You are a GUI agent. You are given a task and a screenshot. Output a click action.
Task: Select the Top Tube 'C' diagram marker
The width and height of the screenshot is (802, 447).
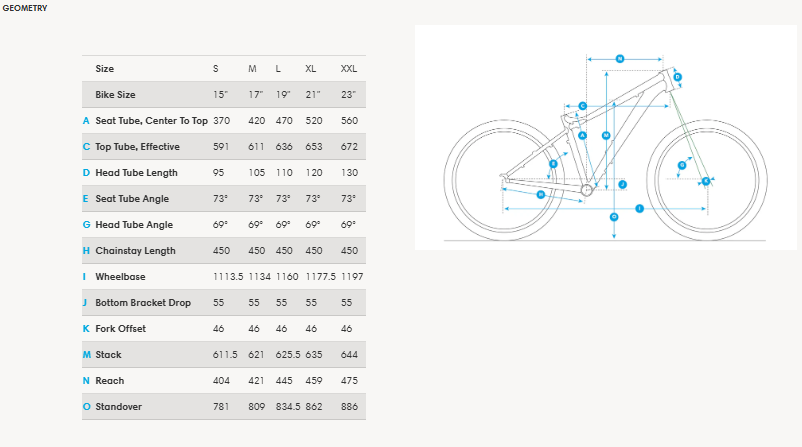click(582, 105)
